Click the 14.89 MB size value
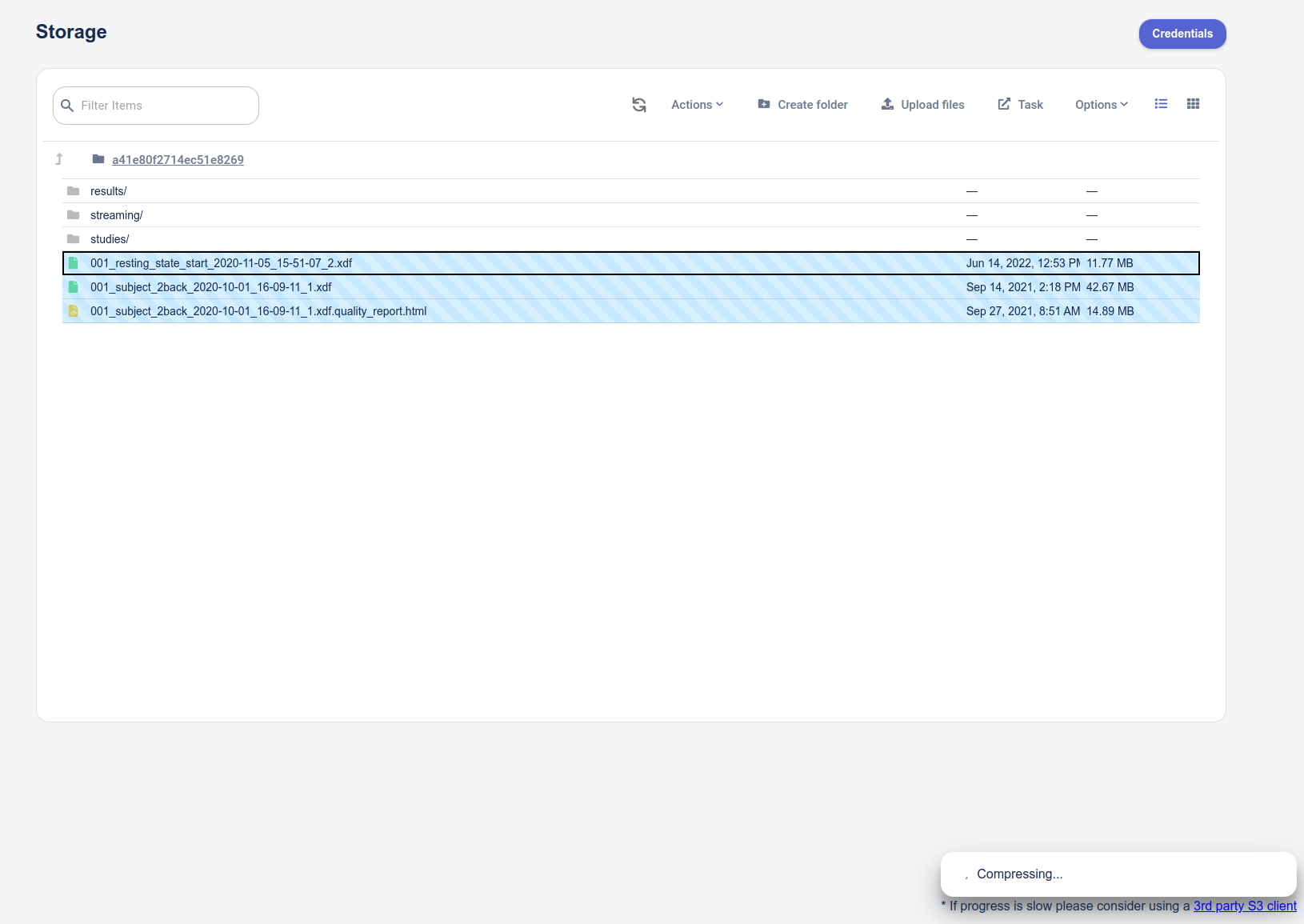 click(x=1110, y=311)
